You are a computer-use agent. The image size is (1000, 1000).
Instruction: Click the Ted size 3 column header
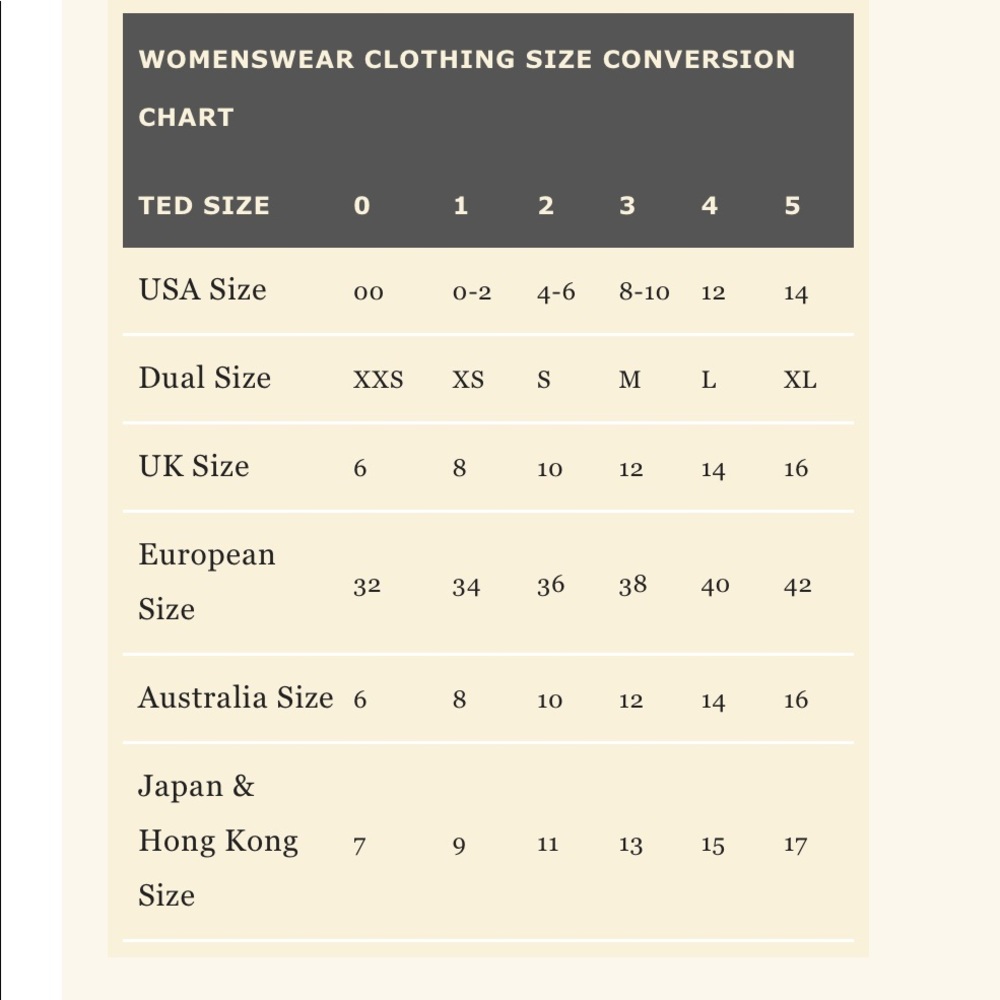pos(627,205)
